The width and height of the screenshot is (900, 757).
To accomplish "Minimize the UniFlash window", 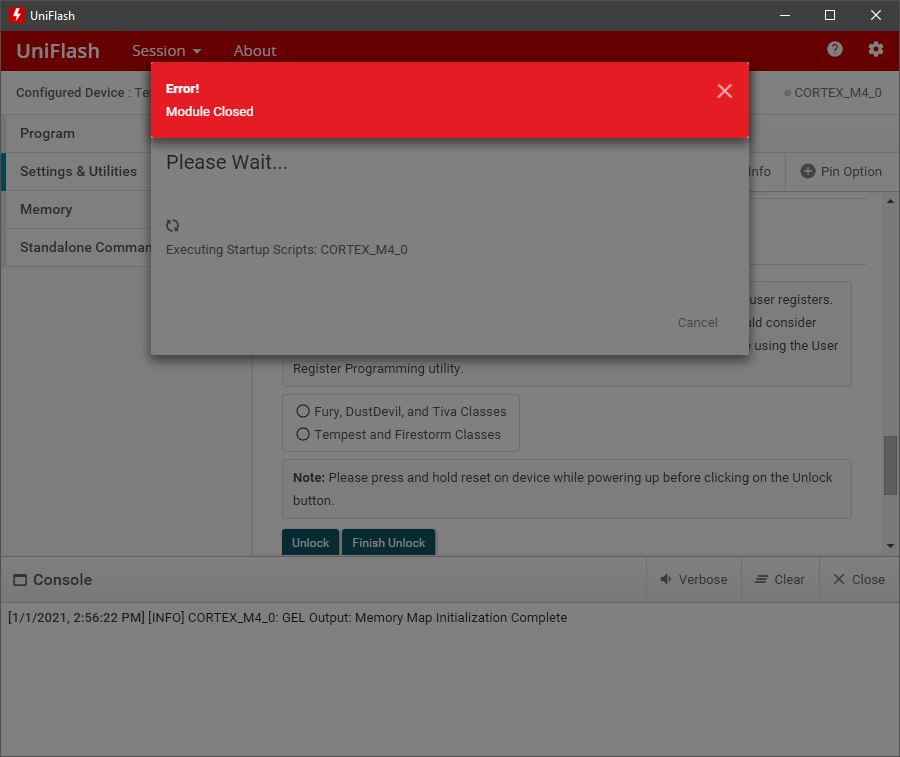I will click(785, 15).
